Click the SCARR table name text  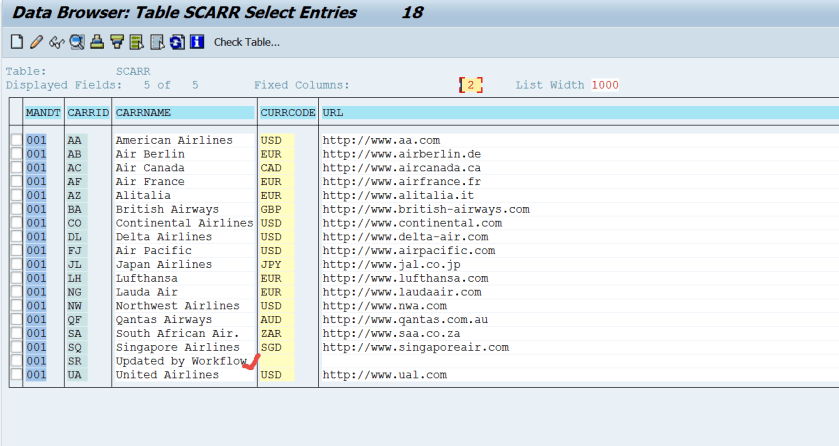(133, 71)
